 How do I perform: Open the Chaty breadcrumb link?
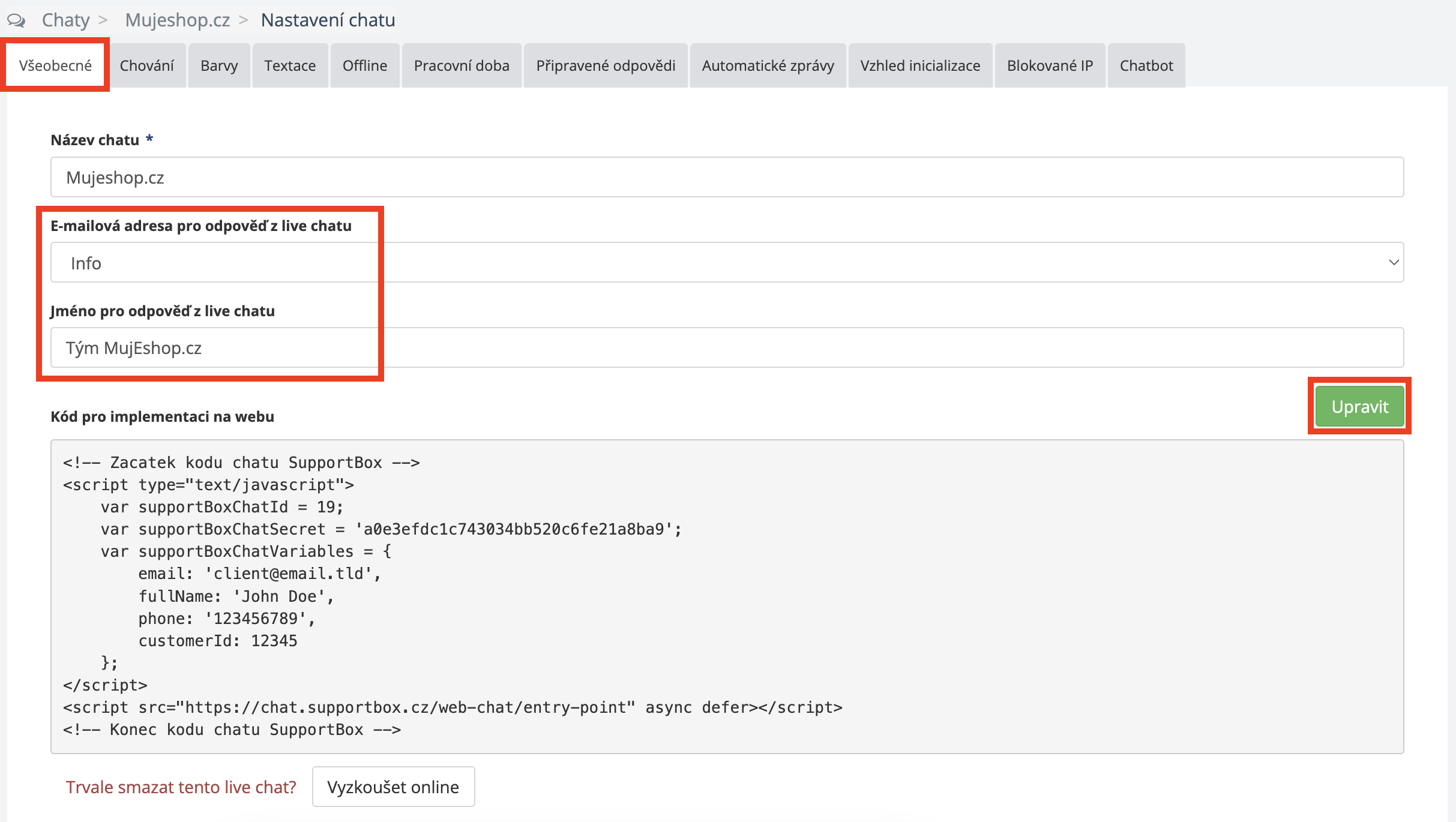[65, 20]
